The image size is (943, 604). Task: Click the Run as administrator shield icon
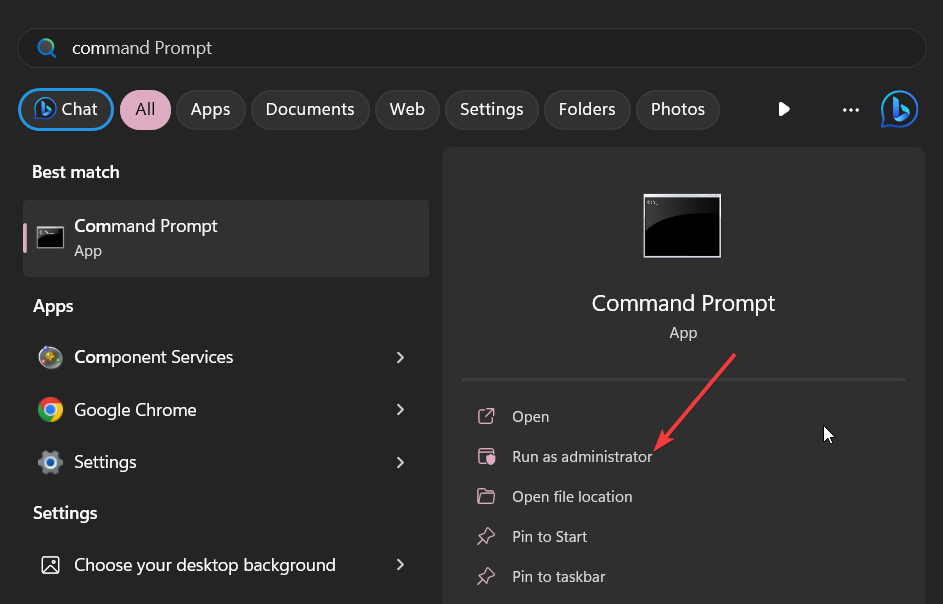pyautogui.click(x=486, y=456)
